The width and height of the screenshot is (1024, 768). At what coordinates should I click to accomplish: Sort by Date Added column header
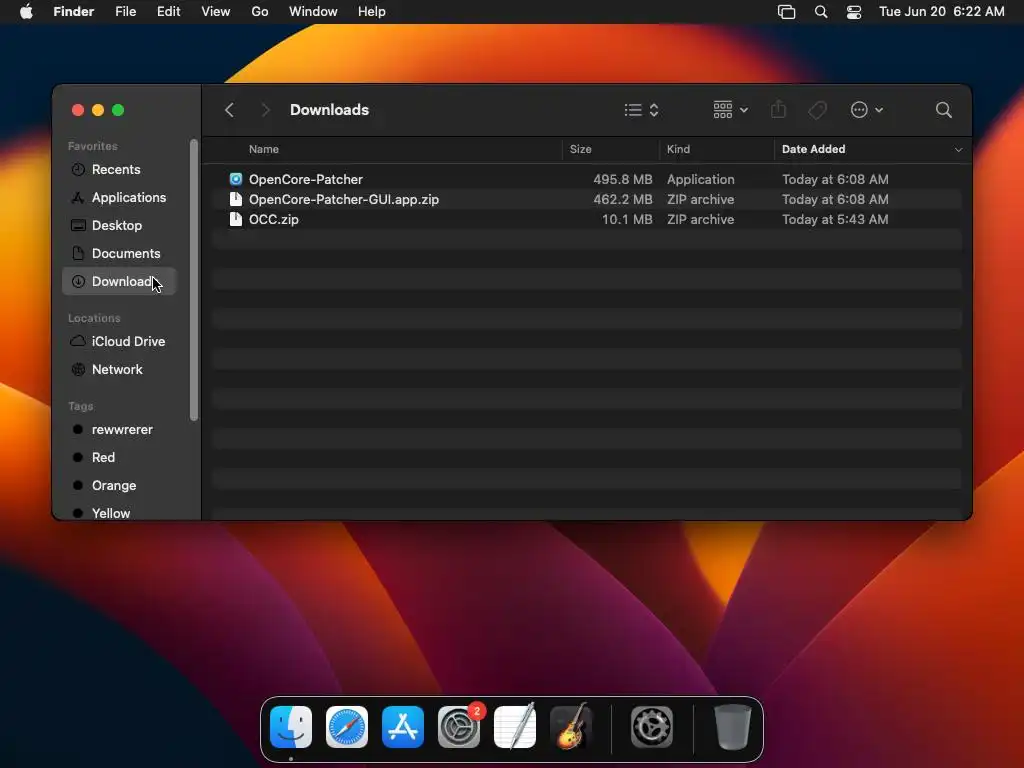tap(813, 149)
